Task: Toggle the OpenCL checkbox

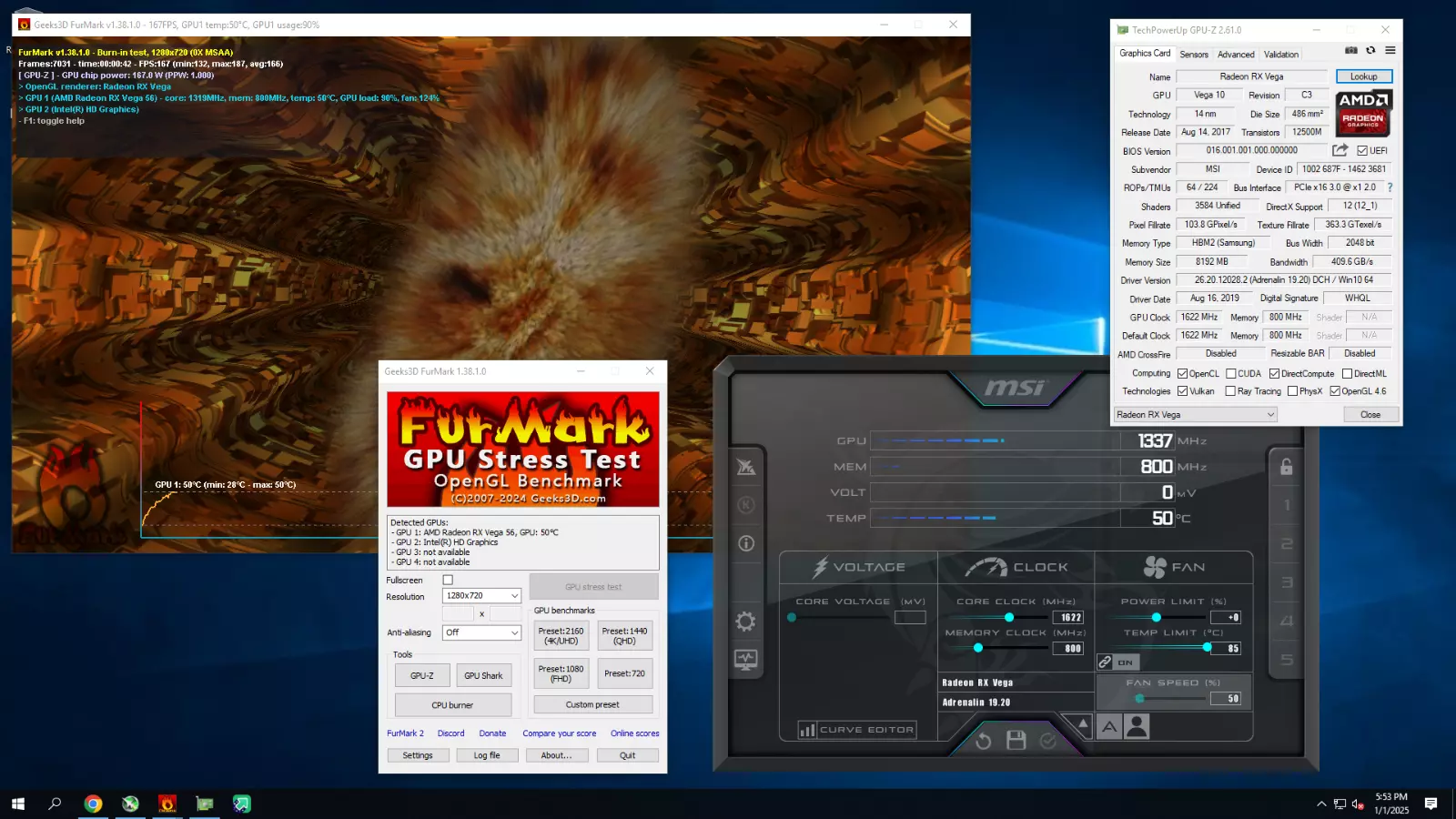Action: (1183, 374)
